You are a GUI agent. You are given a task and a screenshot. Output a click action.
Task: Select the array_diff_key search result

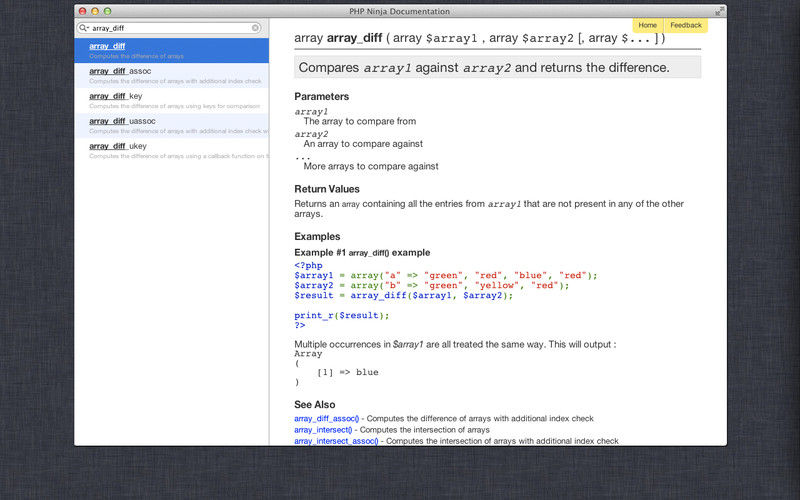171,101
